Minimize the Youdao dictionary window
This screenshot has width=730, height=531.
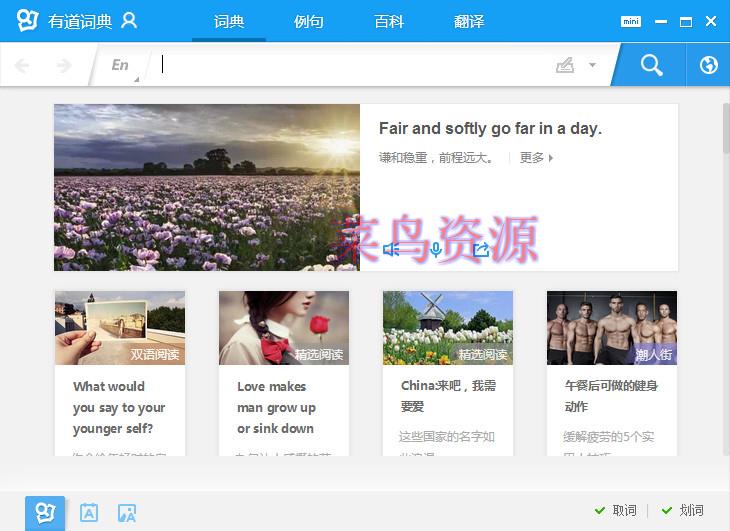661,21
